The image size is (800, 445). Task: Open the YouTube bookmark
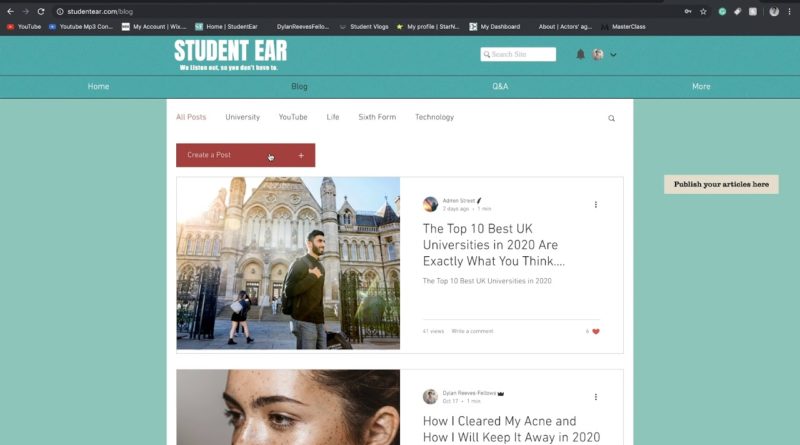[24, 27]
